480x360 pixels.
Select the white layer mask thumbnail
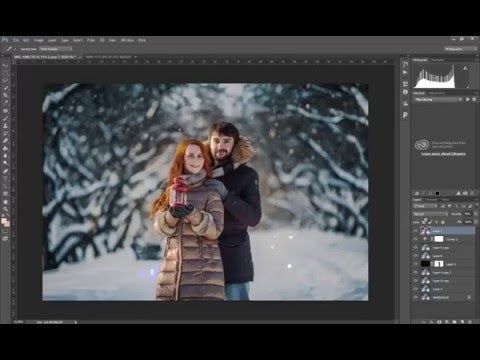(439, 239)
